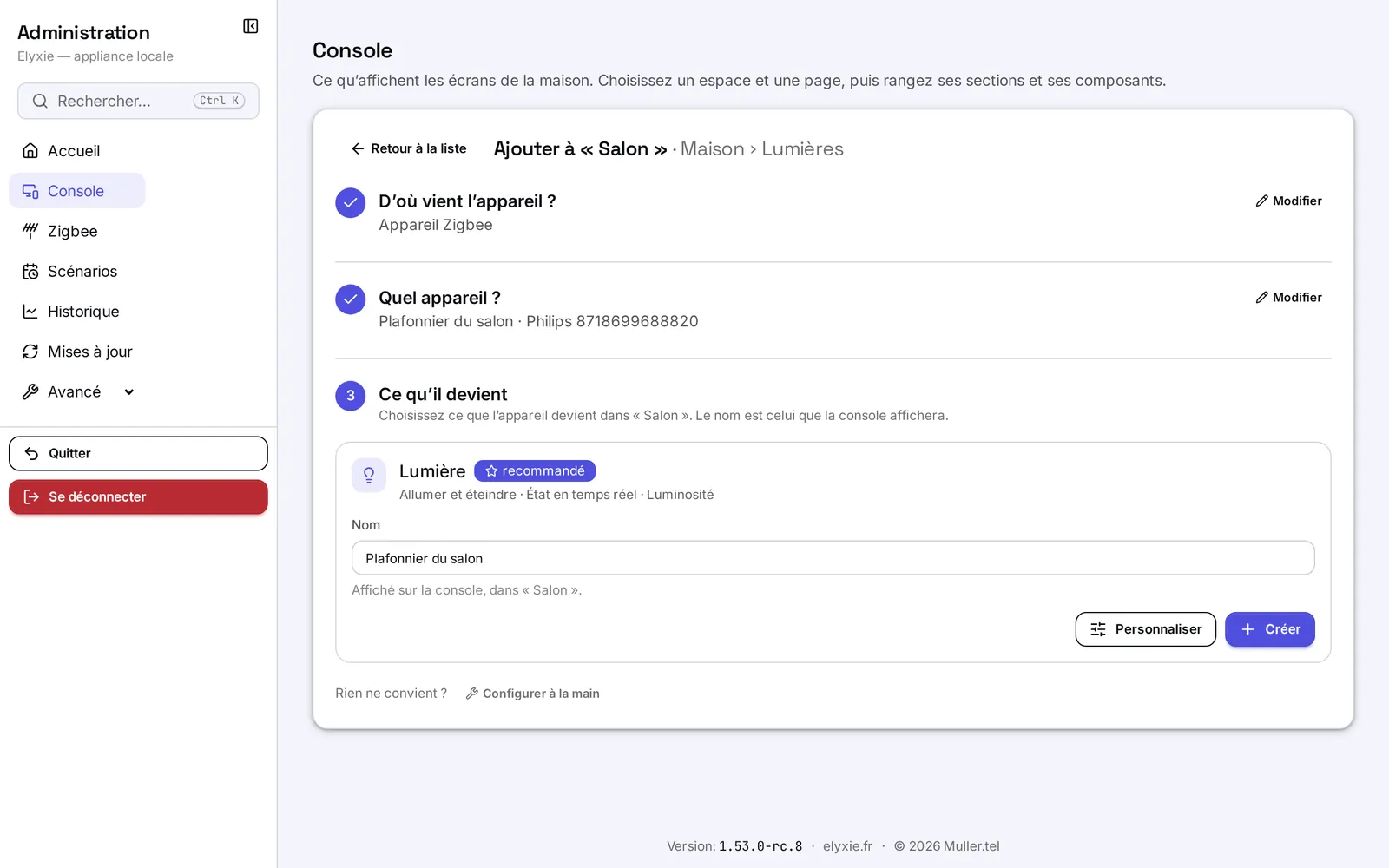
Task: Modify the Quel appareil step
Action: pos(1288,297)
